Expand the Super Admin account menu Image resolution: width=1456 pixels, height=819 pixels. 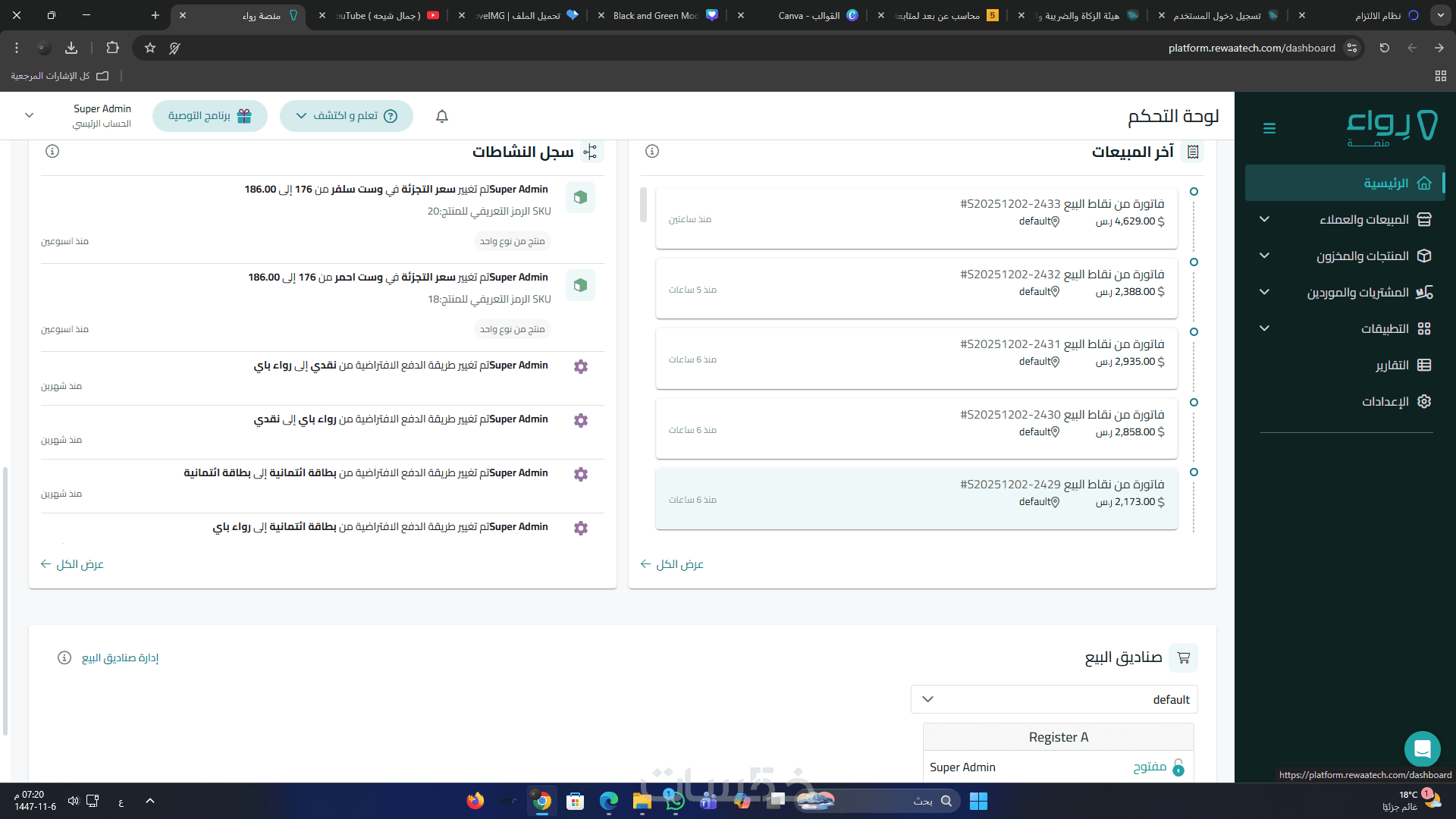30,115
